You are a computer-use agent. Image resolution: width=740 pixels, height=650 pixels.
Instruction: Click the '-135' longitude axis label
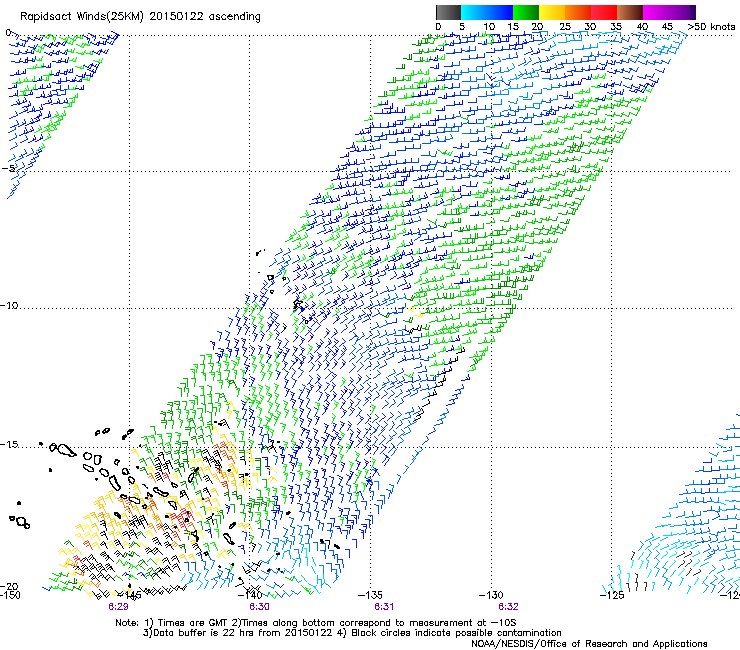370,595
